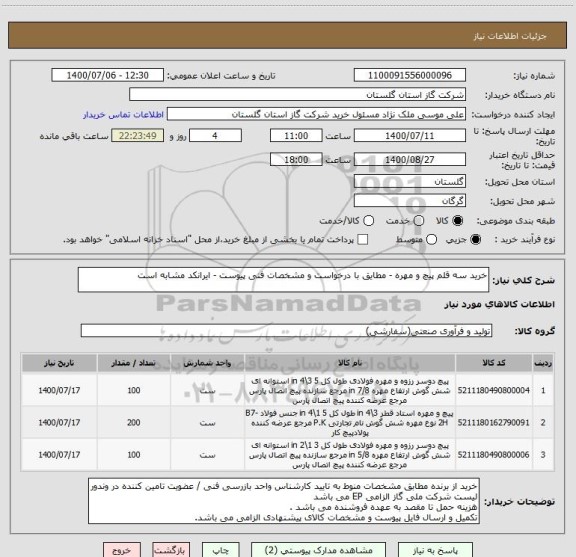Image resolution: width=576 pixels, height=557 pixels.
Task: Click the جزئیات اطلاعات نیاز header title
Action: pos(510,36)
